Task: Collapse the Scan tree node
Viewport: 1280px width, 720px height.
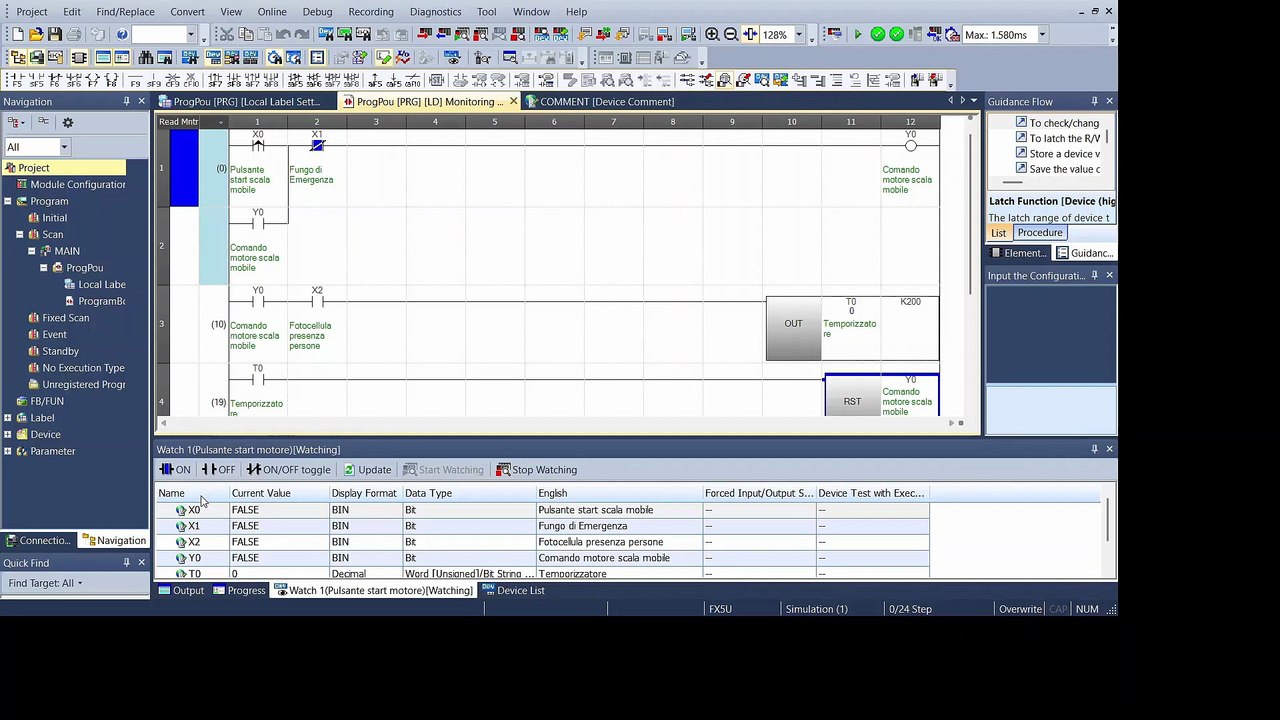Action: pyautogui.click(x=19, y=234)
